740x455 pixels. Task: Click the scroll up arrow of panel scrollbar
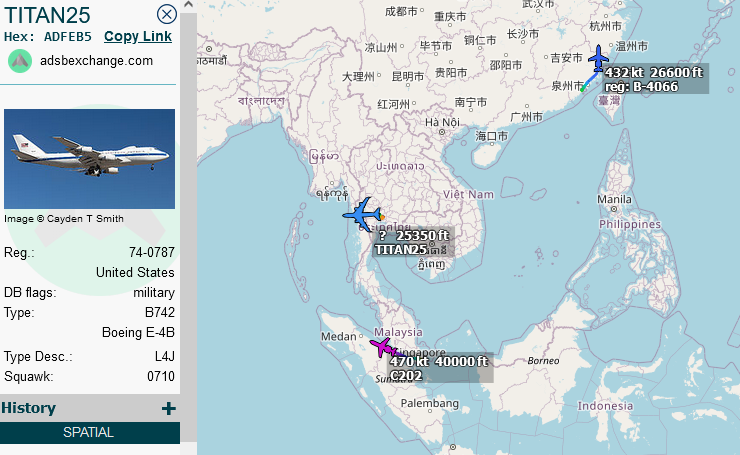point(188,5)
